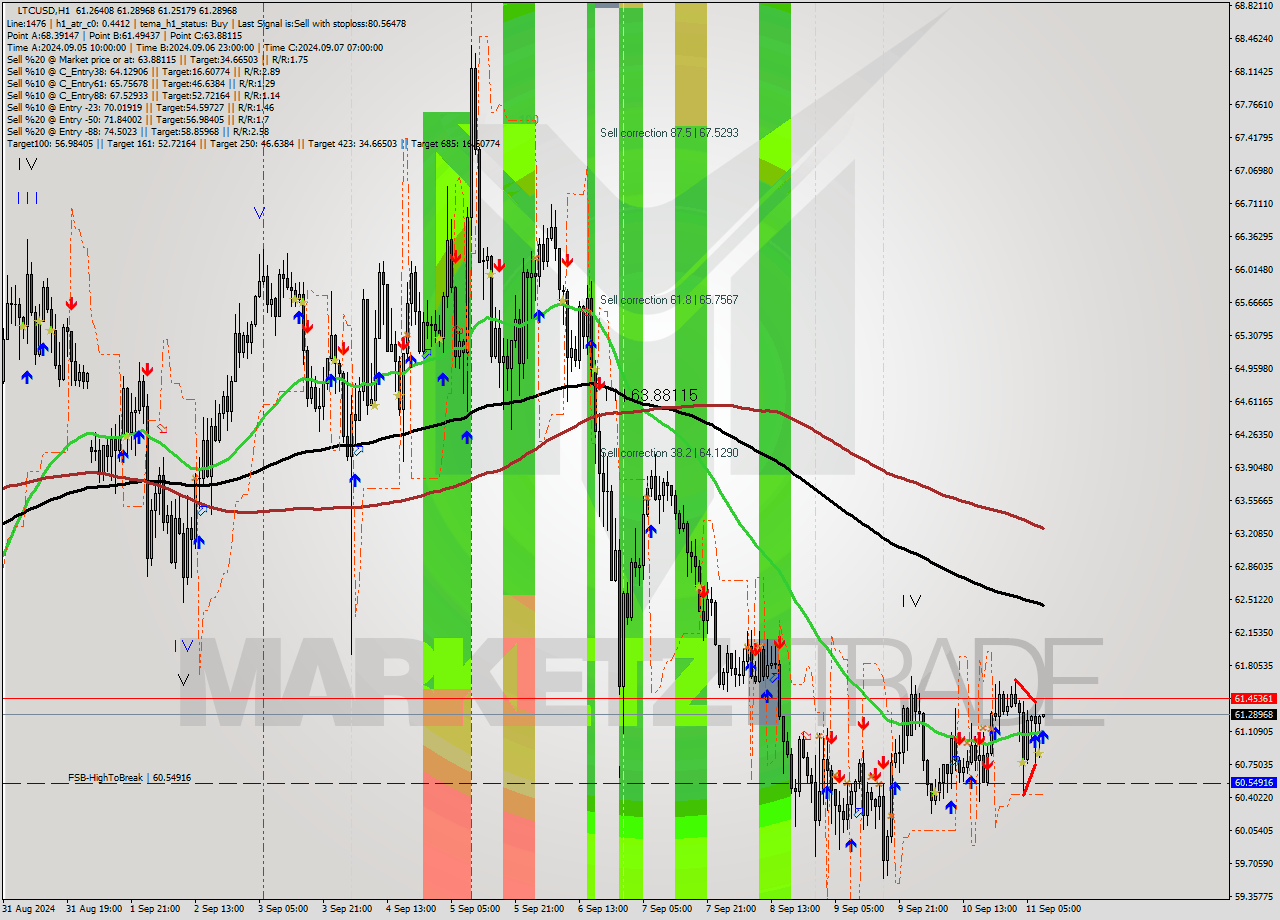Viewport: 1280px width, 920px height.
Task: Click the black 61.28968 current price tag
Action: (1253, 714)
